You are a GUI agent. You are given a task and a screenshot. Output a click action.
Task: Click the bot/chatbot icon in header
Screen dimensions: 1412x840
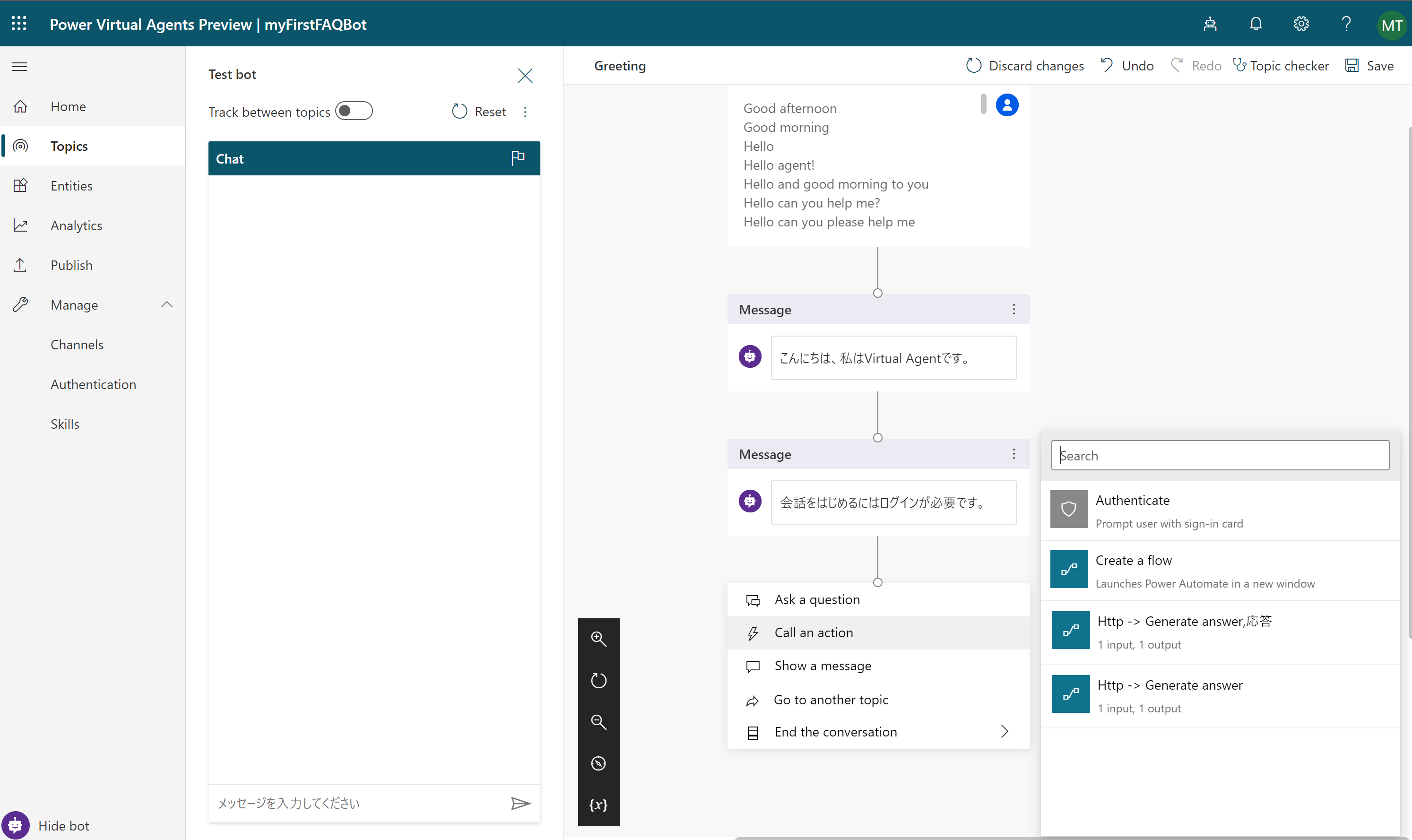[1209, 24]
